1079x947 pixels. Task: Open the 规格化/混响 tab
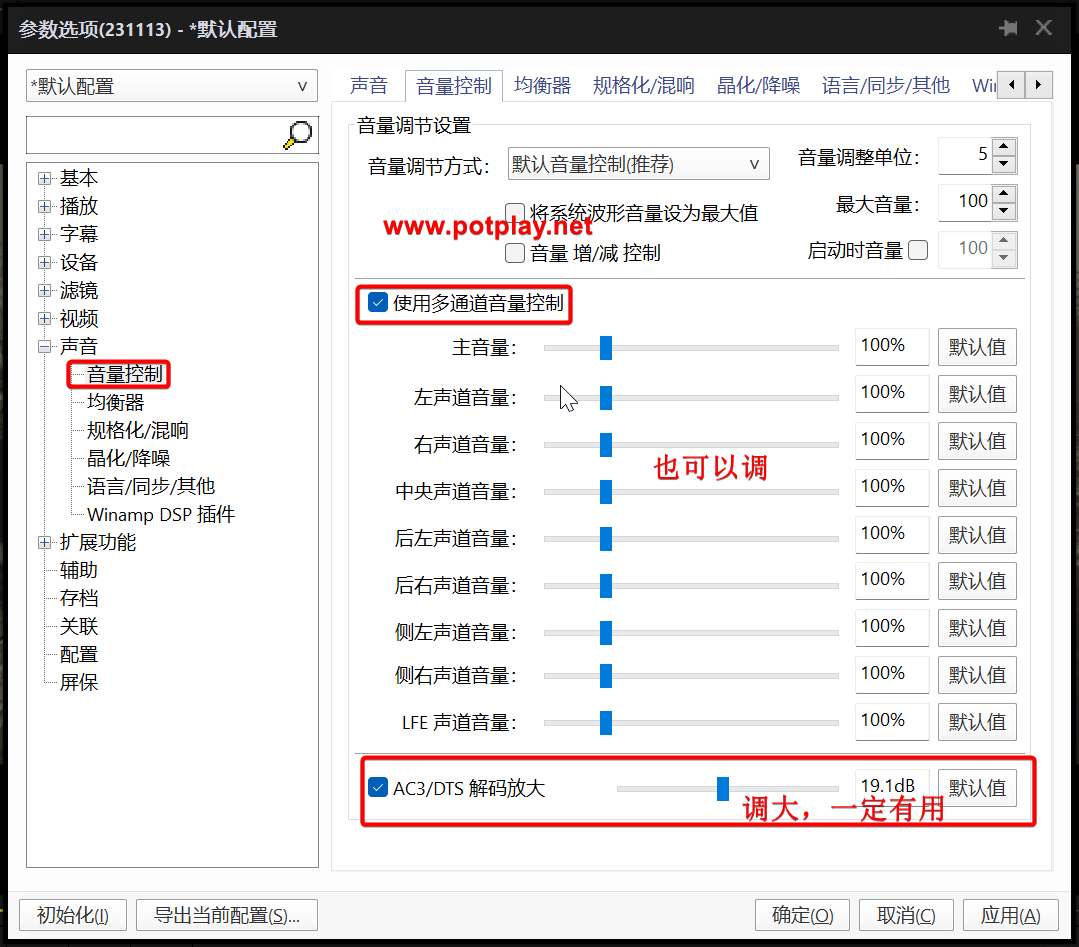[x=643, y=85]
